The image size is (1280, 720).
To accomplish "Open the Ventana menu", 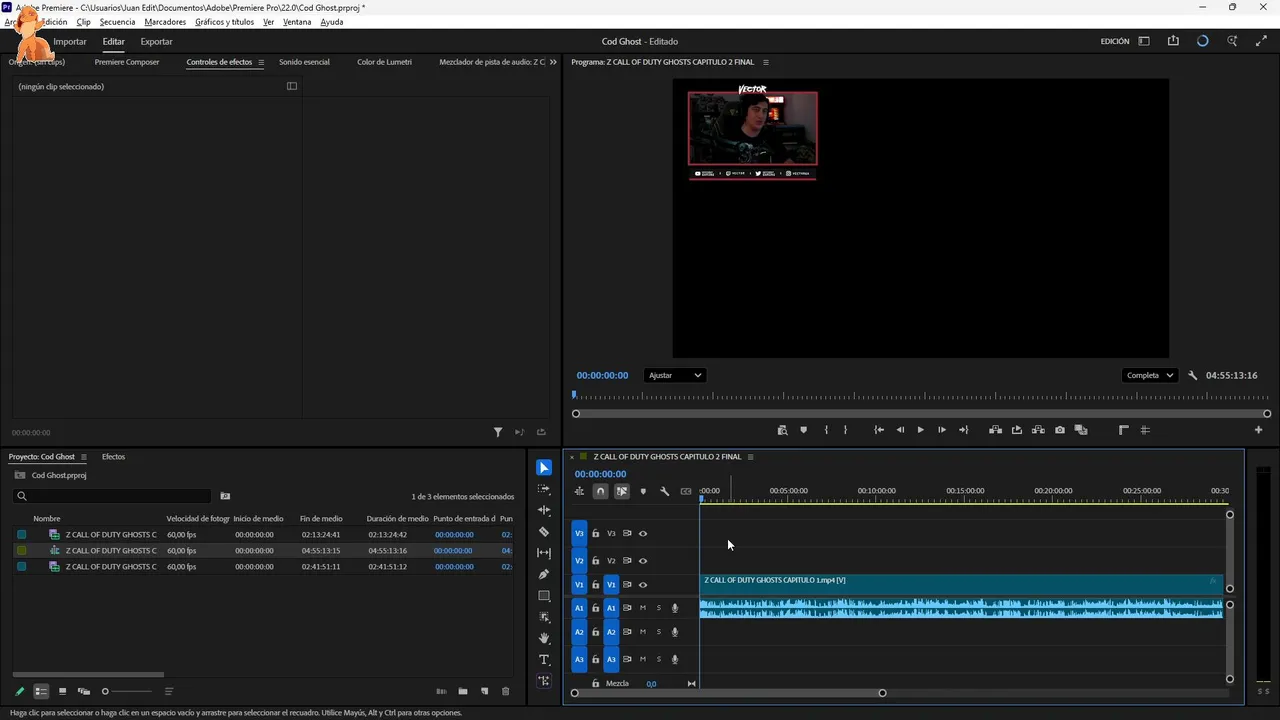I will (297, 22).
